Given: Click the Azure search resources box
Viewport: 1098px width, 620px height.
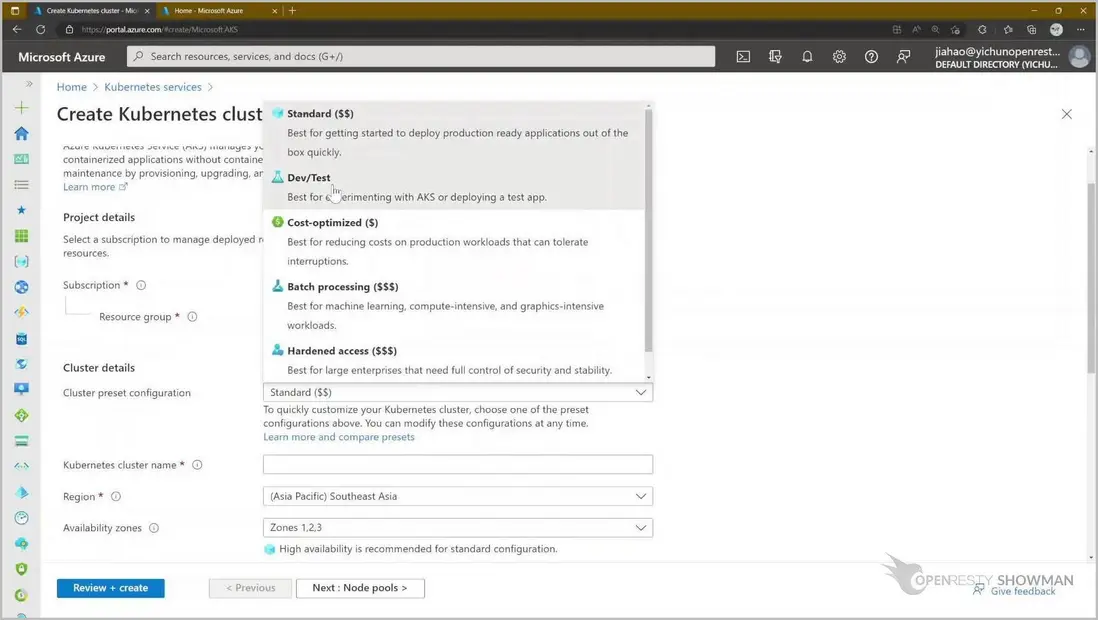Looking at the screenshot, I should (x=421, y=56).
